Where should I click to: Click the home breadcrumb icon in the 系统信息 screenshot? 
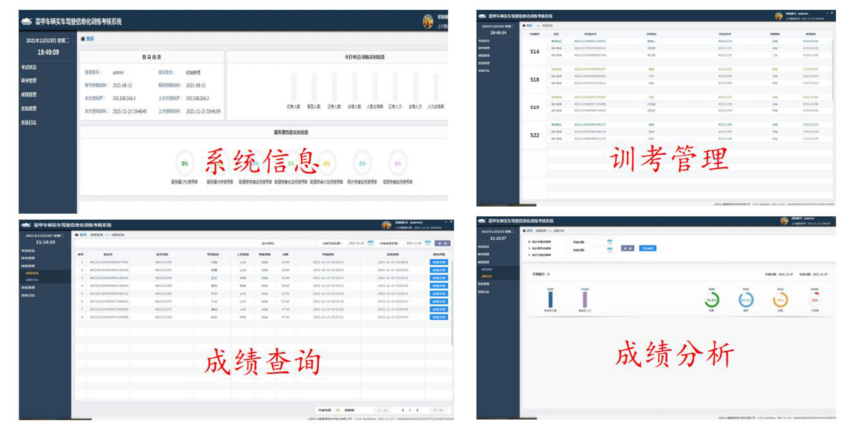coord(83,39)
